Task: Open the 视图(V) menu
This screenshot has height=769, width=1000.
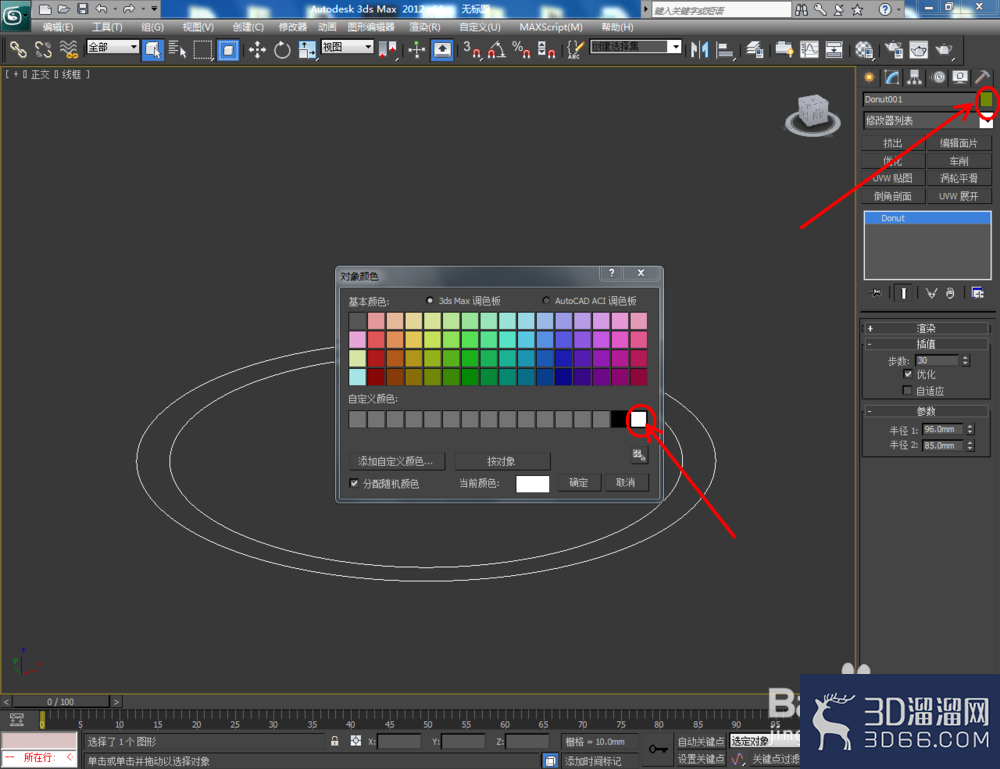Action: click(x=198, y=27)
